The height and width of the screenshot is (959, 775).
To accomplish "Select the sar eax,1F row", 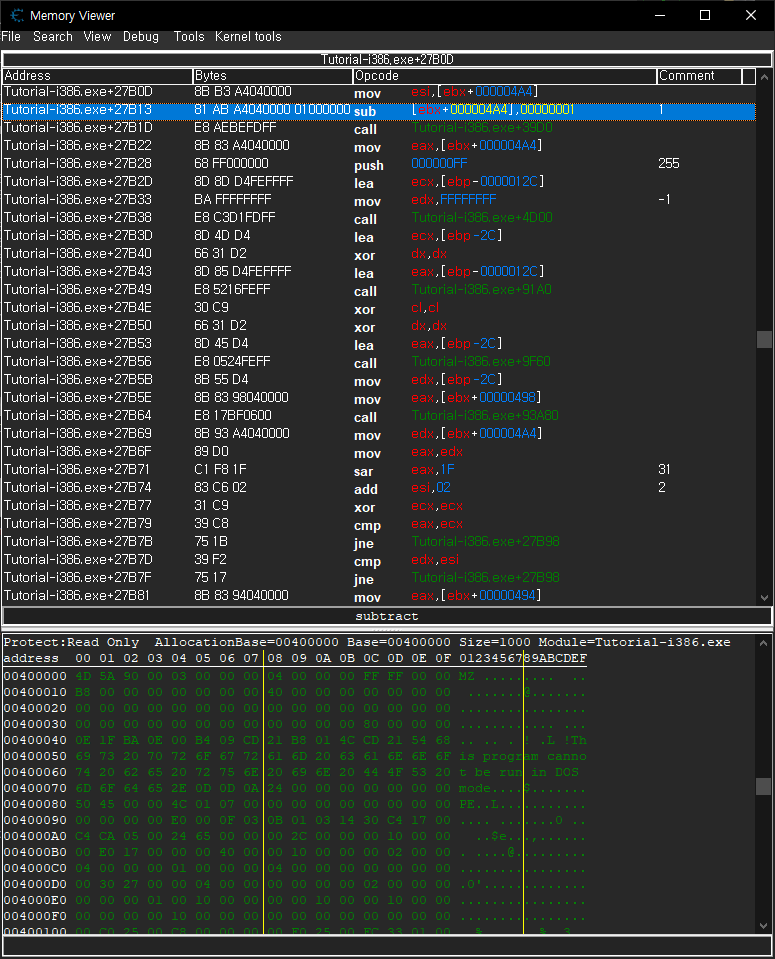I will [379, 470].
